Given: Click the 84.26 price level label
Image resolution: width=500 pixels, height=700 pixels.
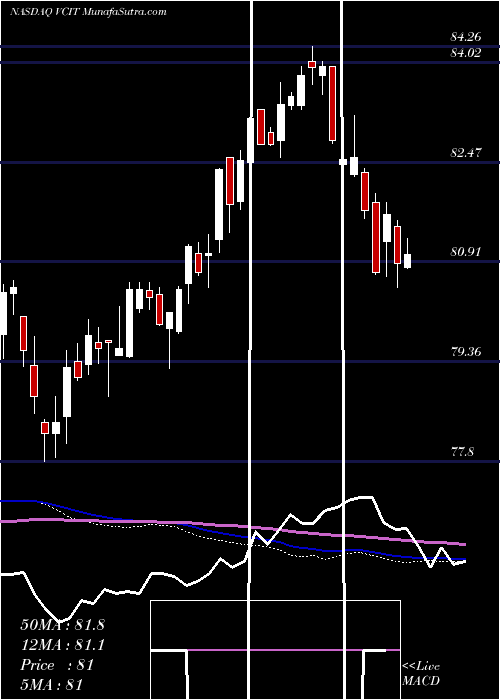Looking at the screenshot, I should (x=466, y=37).
